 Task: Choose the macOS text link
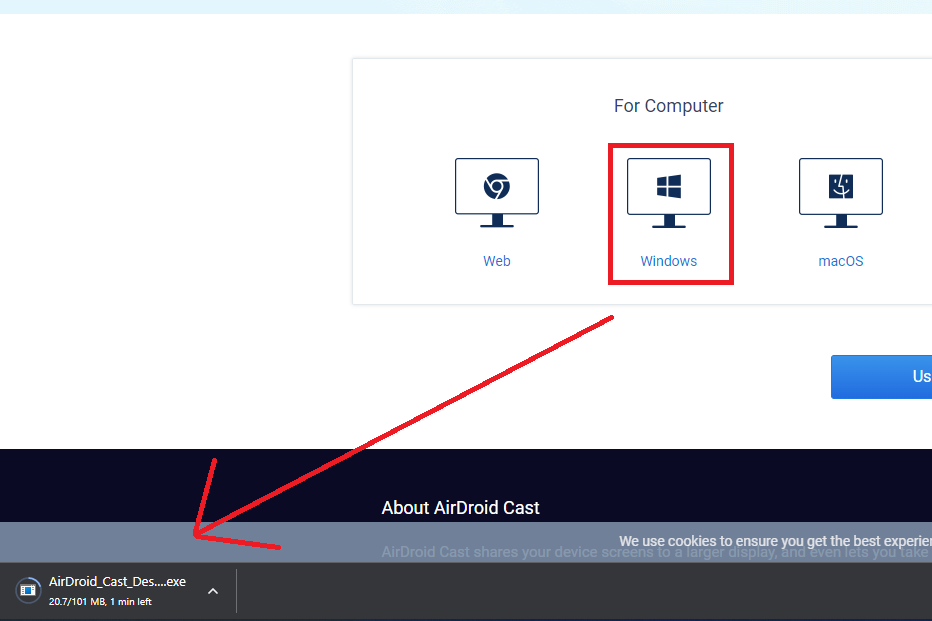(840, 261)
